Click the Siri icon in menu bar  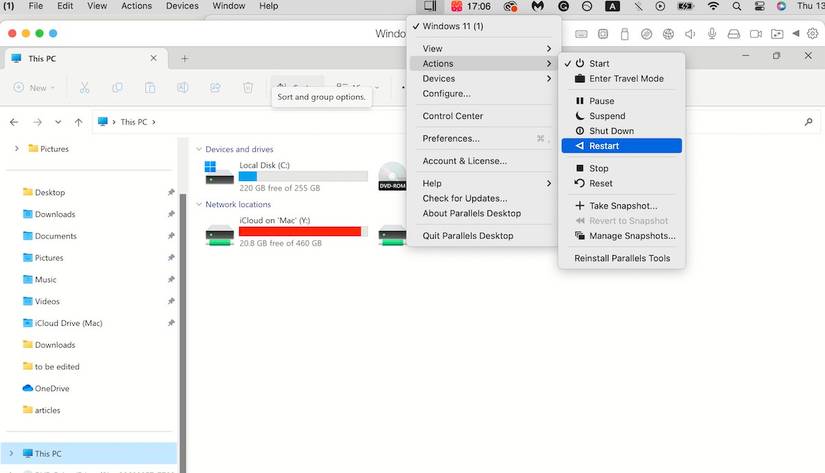(781, 6)
